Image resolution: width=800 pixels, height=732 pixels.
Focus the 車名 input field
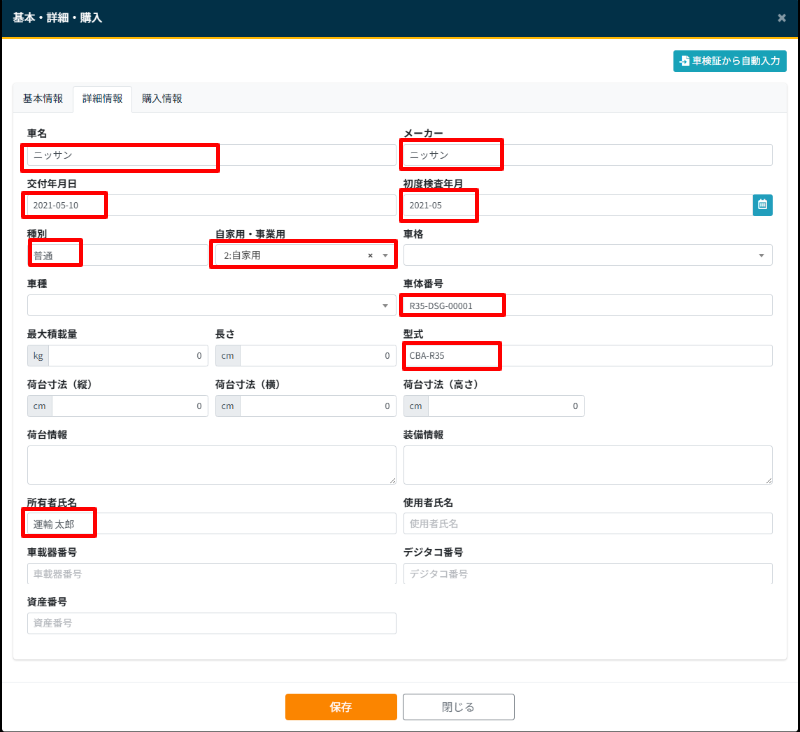click(212, 155)
